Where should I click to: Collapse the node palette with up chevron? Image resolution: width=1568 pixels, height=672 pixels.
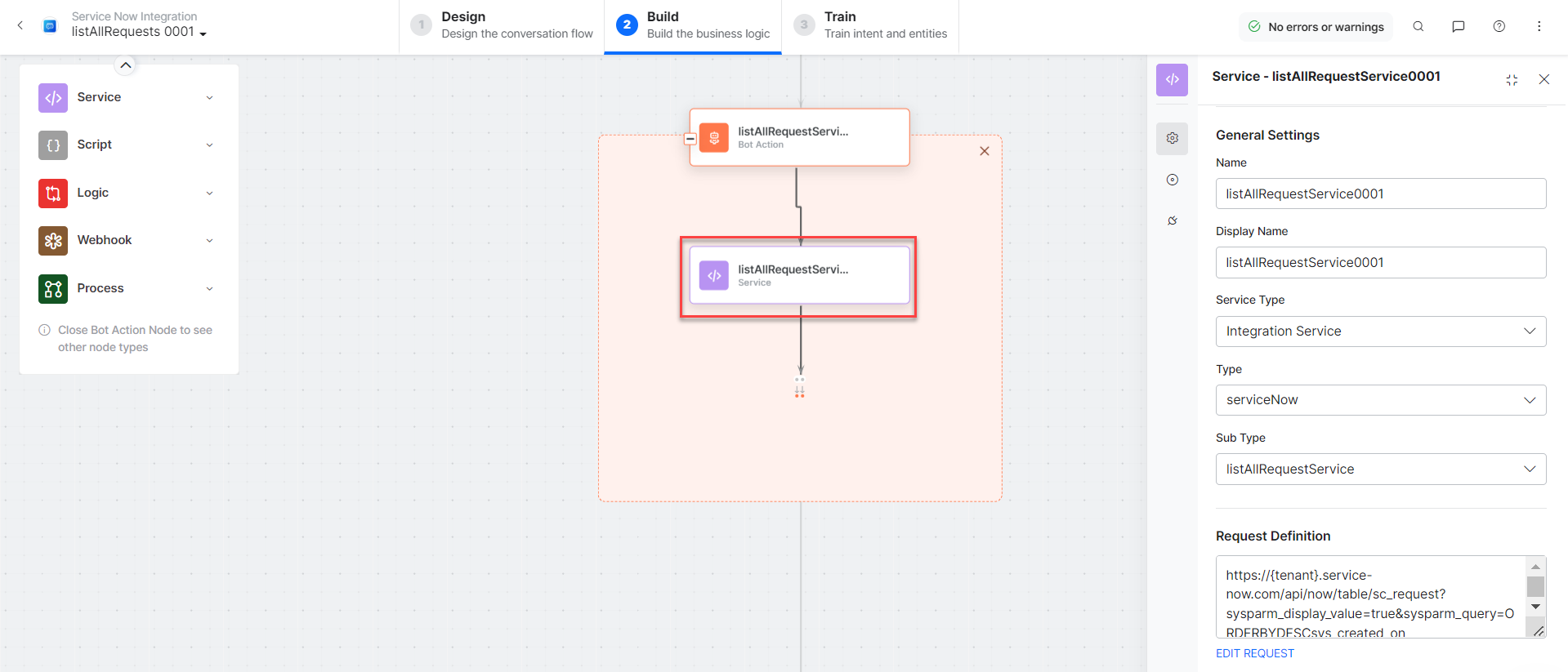pos(125,65)
